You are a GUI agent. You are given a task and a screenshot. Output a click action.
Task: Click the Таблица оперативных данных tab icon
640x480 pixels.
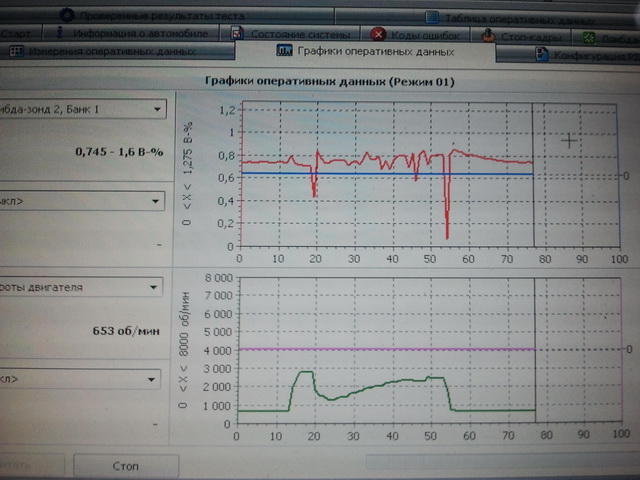coord(432,17)
